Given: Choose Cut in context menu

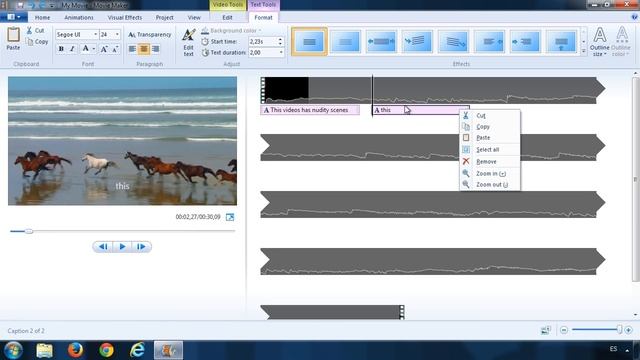Looking at the screenshot, I should [x=490, y=116].
